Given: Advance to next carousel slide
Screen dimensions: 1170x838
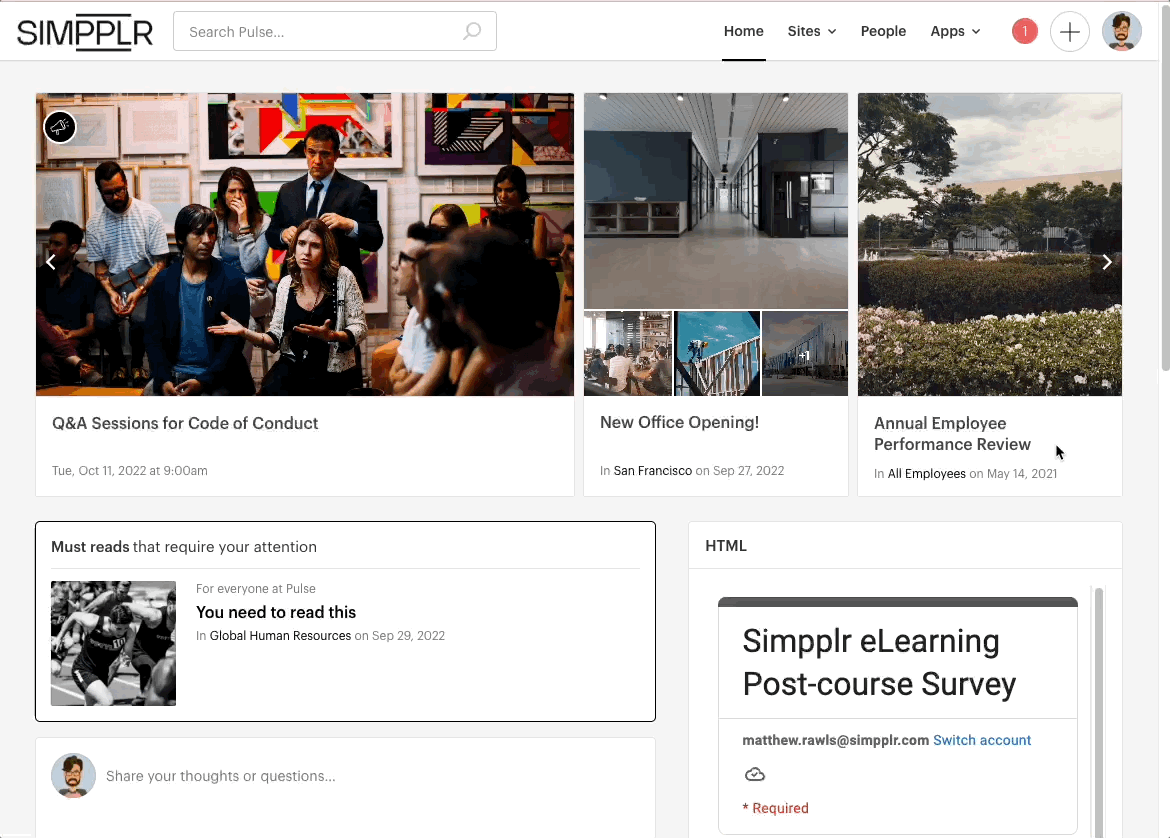Looking at the screenshot, I should point(1106,262).
